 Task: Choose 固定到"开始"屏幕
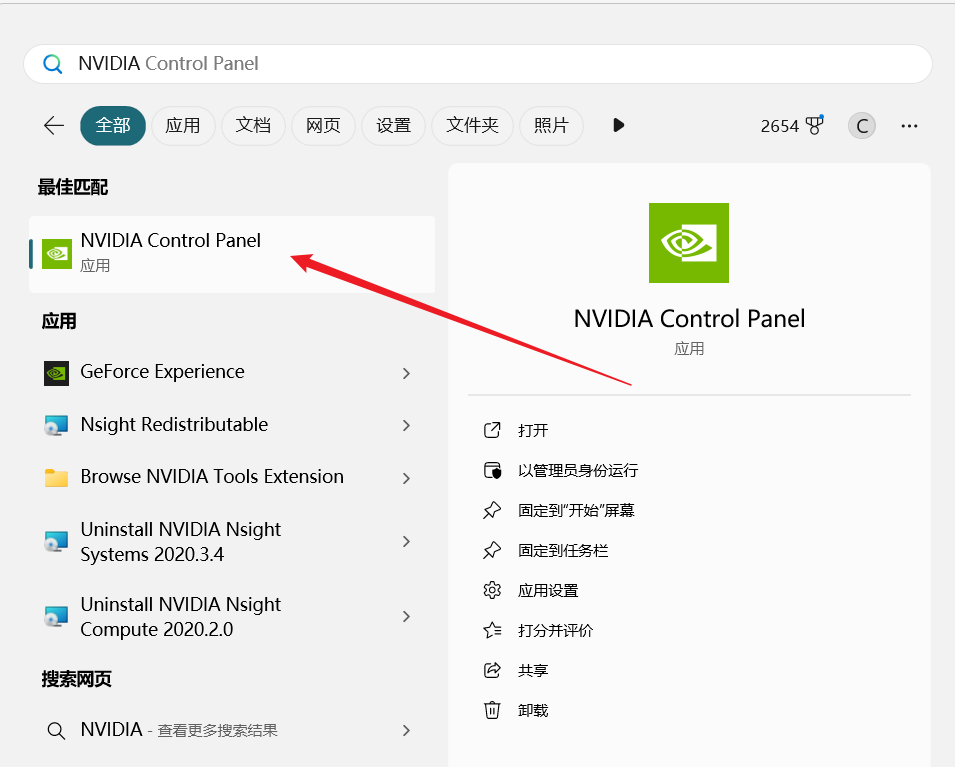point(576,511)
